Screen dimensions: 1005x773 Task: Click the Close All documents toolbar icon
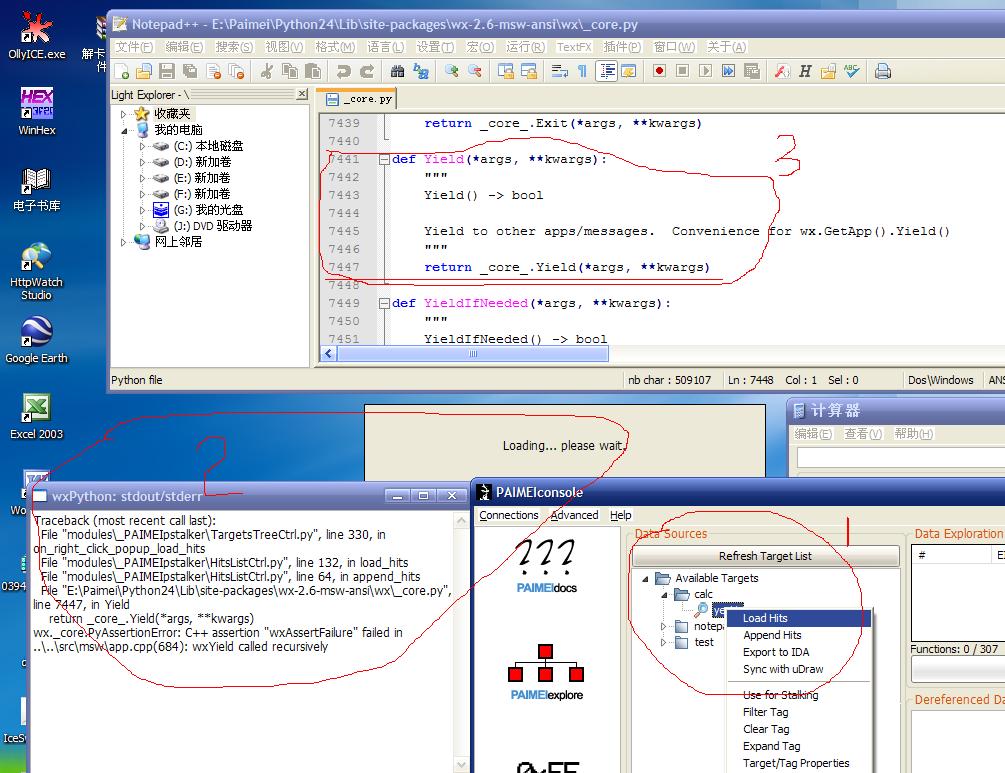tap(237, 71)
